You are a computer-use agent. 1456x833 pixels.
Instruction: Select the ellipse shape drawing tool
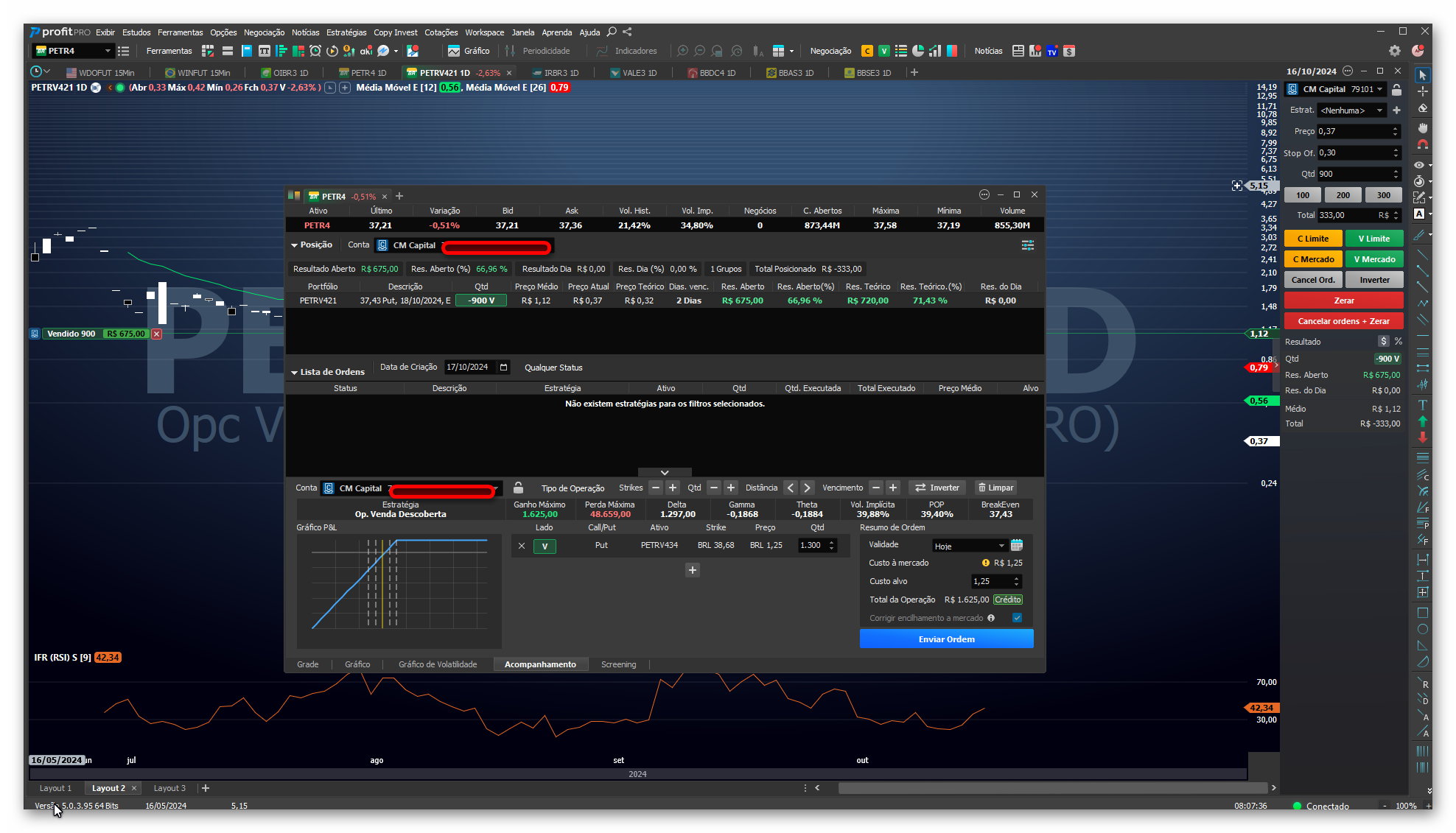[x=1423, y=629]
